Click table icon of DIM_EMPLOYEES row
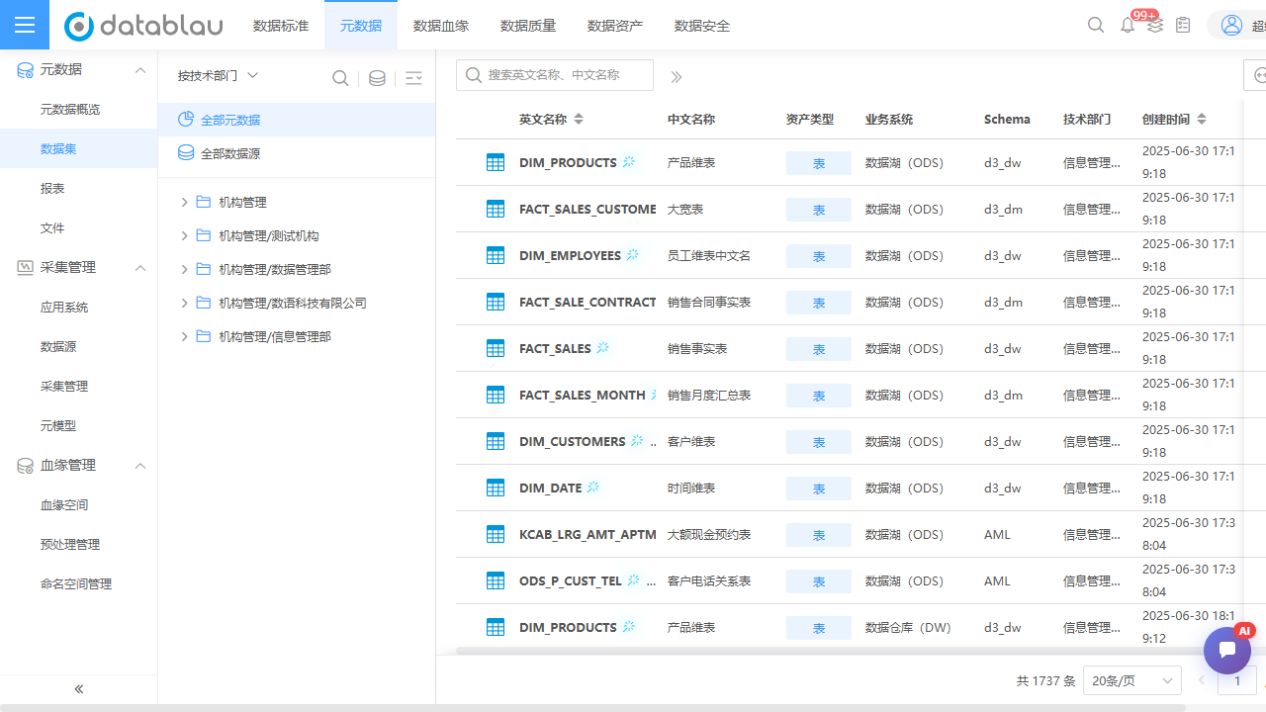Viewport: 1266px width, 712px height. tap(495, 255)
